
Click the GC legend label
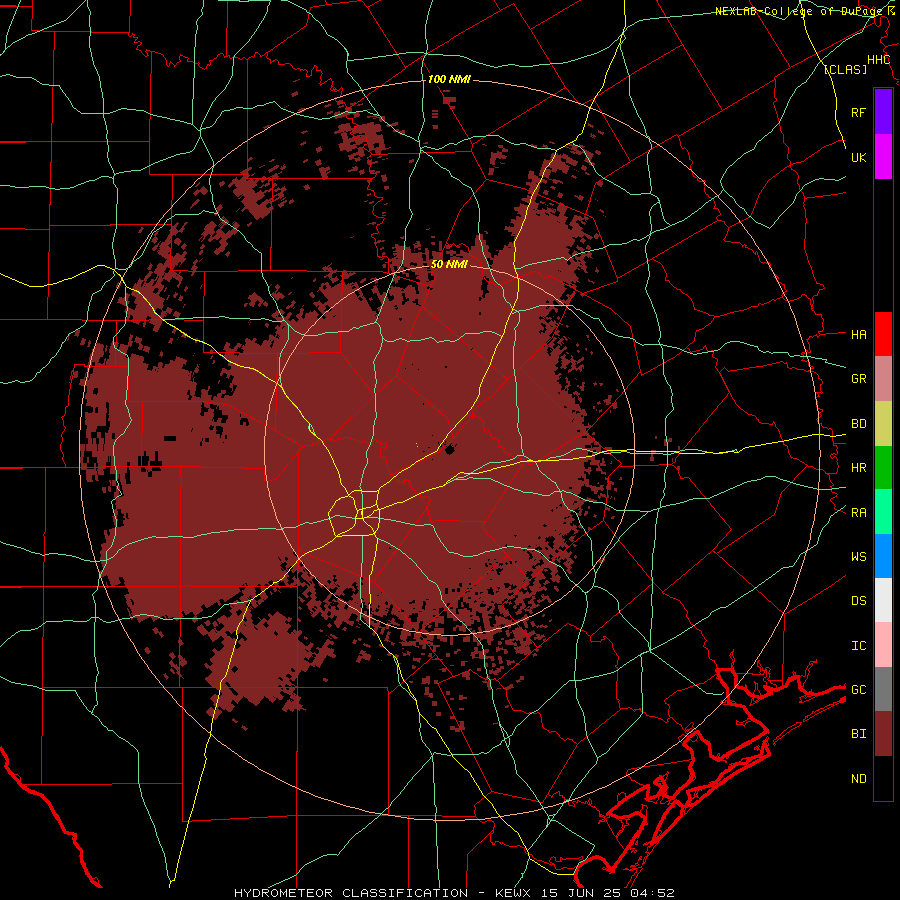click(858, 690)
